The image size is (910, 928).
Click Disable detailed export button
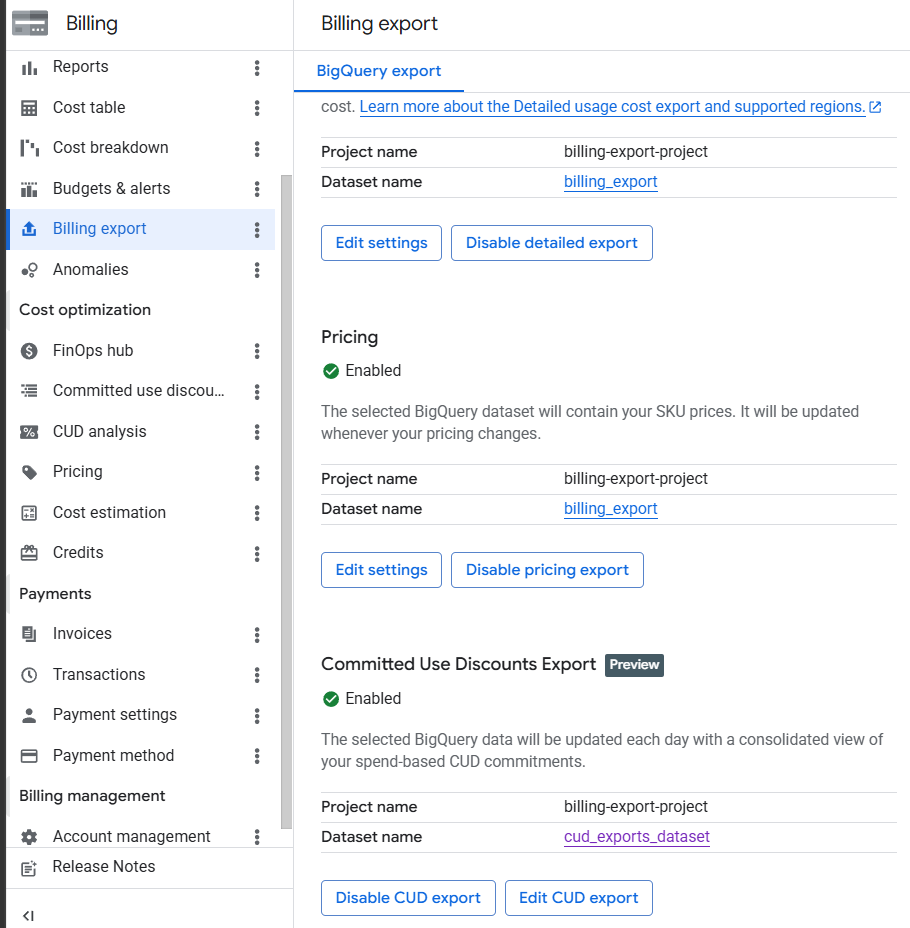tap(551, 243)
